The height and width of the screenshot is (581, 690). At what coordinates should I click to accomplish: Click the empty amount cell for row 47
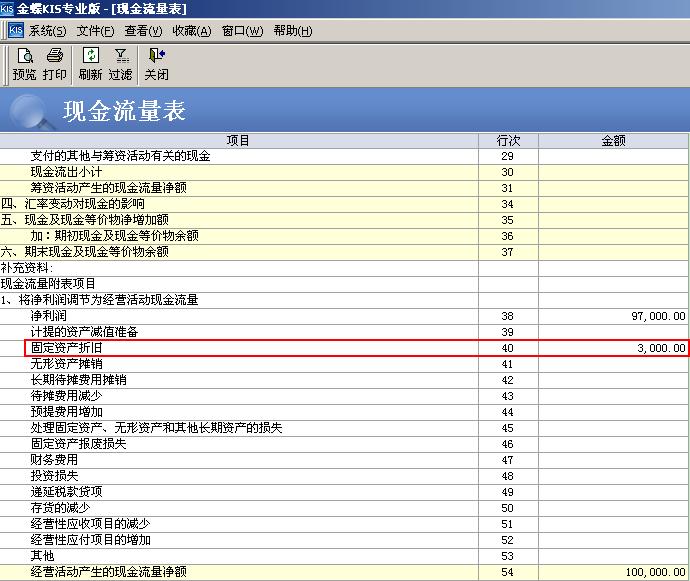point(613,460)
